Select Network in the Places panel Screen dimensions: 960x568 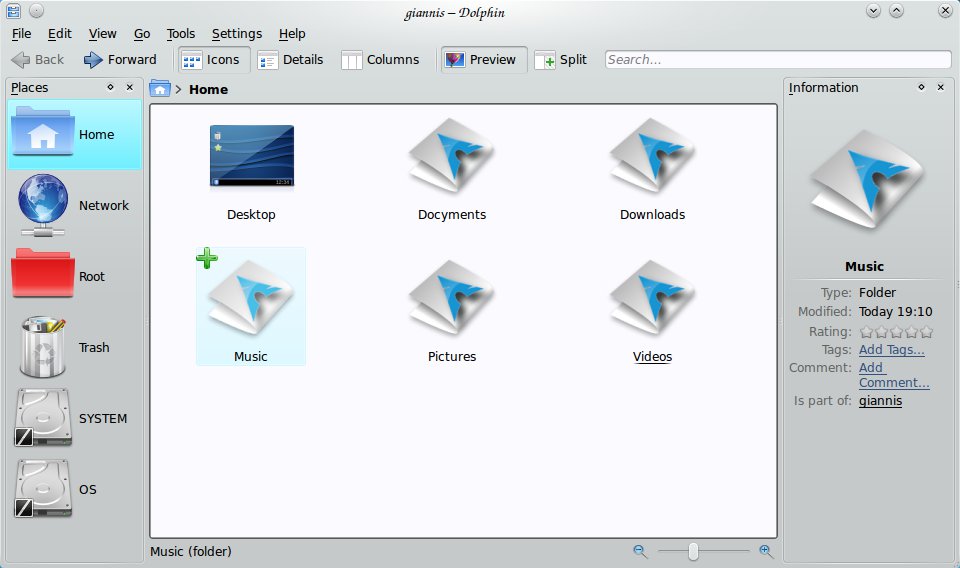point(74,206)
